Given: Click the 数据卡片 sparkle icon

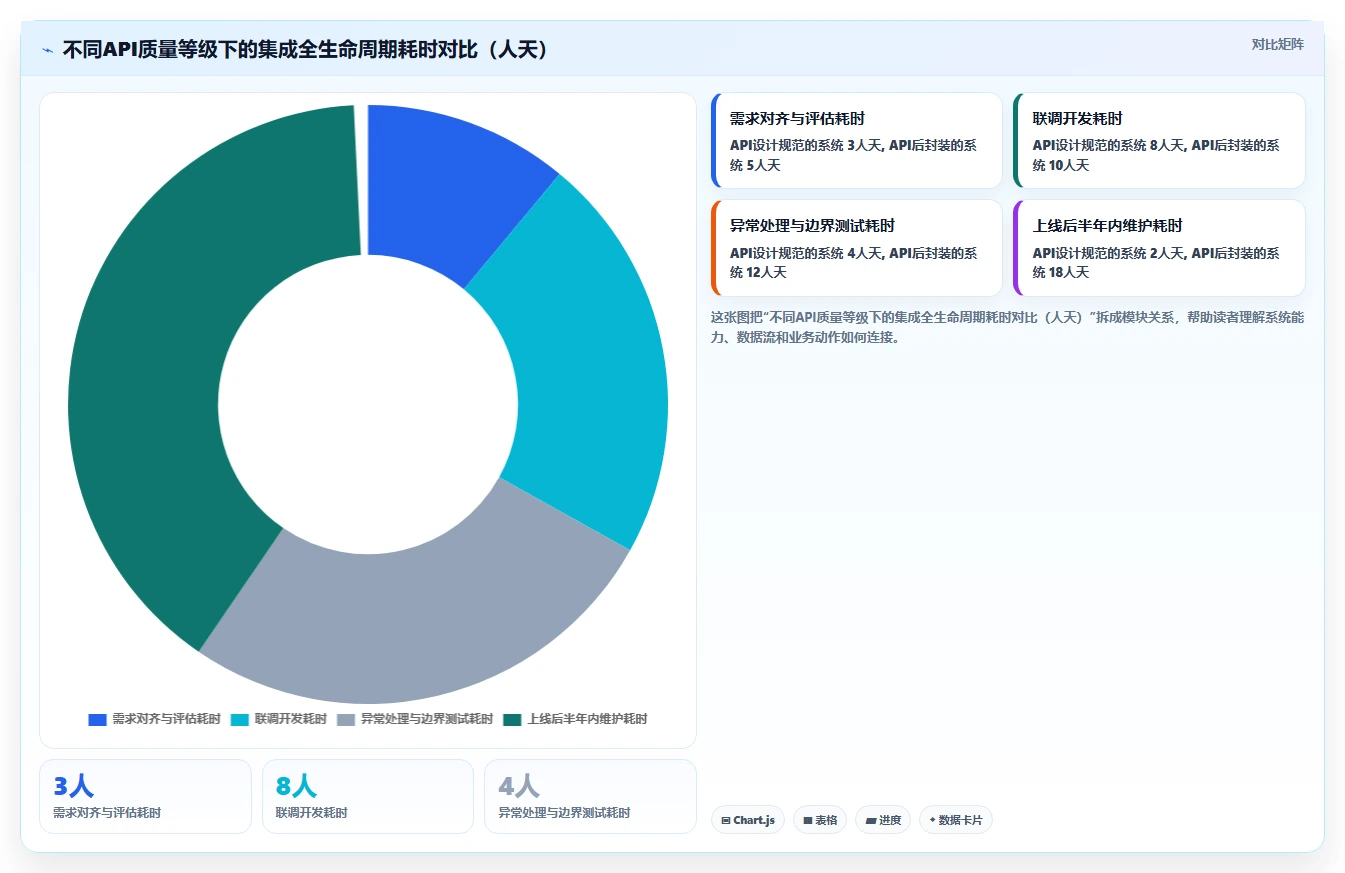Looking at the screenshot, I should coord(932,819).
